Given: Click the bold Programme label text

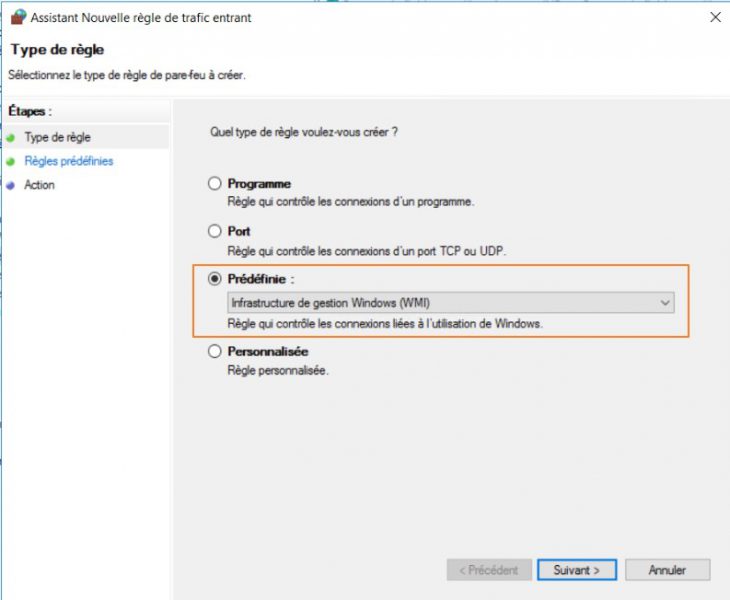Looking at the screenshot, I should [x=259, y=184].
